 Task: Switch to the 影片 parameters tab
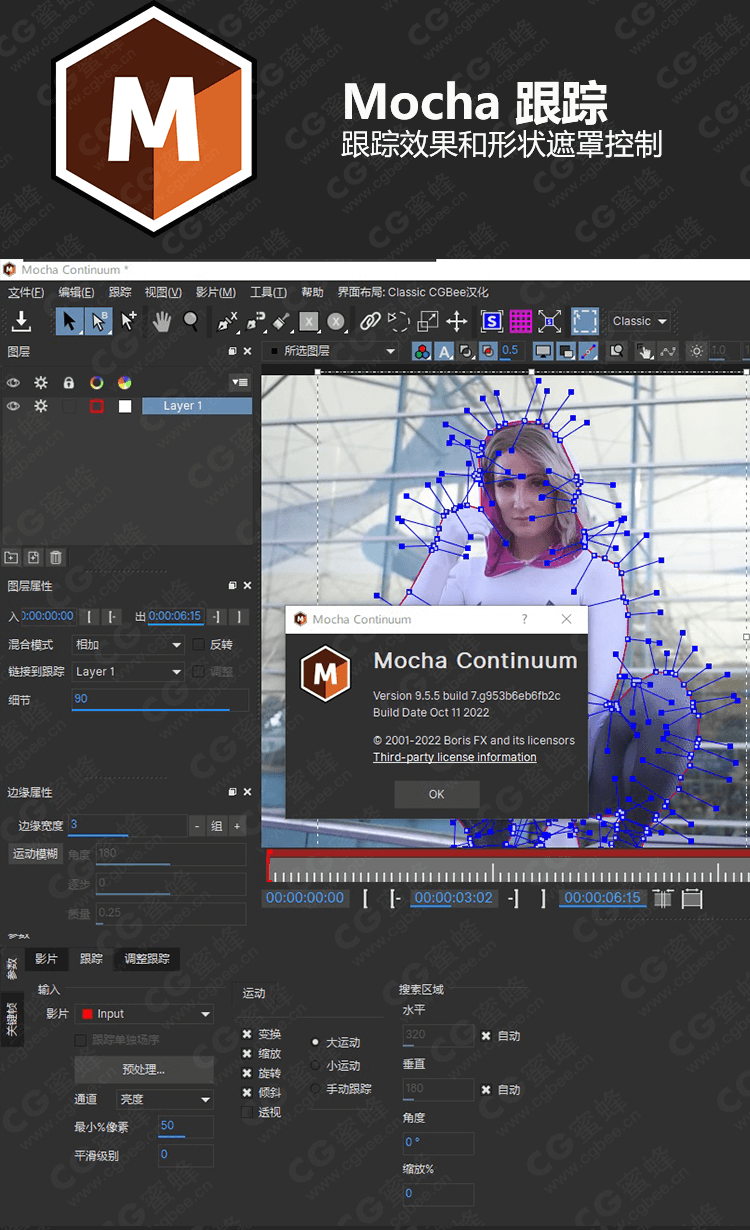click(x=46, y=958)
